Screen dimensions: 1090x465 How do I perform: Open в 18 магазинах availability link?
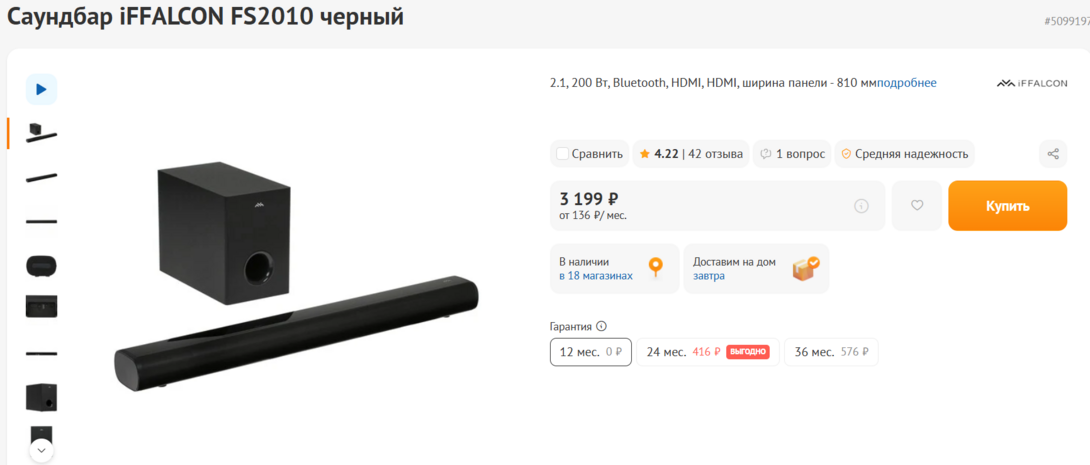point(596,276)
